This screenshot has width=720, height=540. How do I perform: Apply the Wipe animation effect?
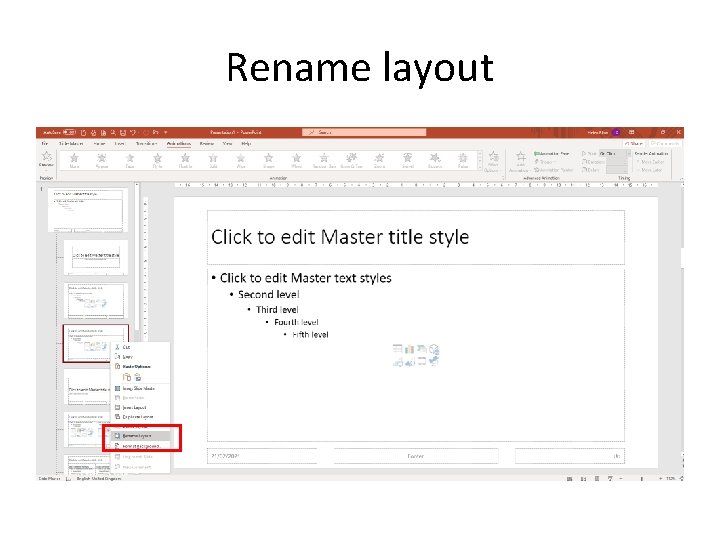(x=241, y=161)
